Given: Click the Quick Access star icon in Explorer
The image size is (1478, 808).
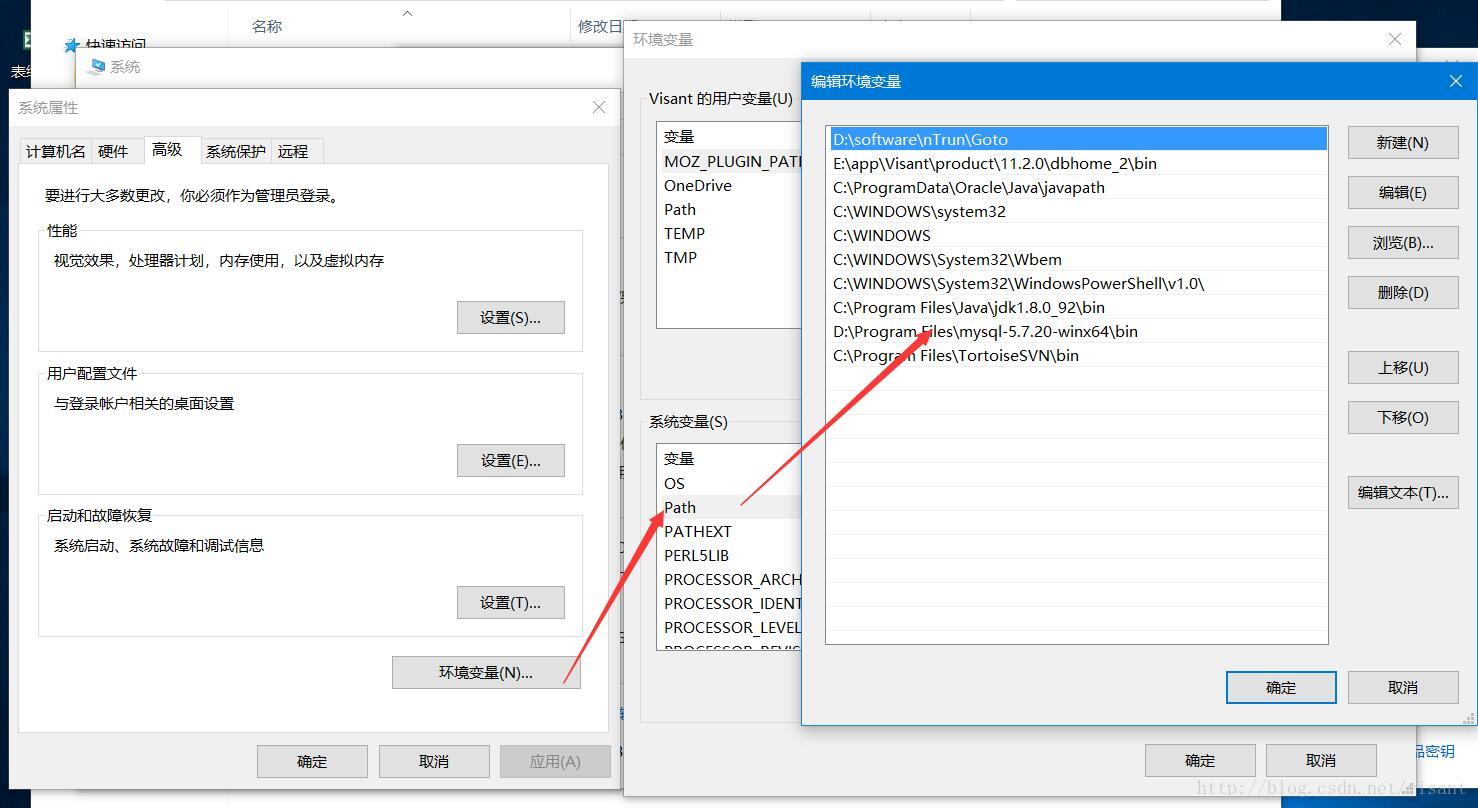Looking at the screenshot, I should tap(71, 46).
